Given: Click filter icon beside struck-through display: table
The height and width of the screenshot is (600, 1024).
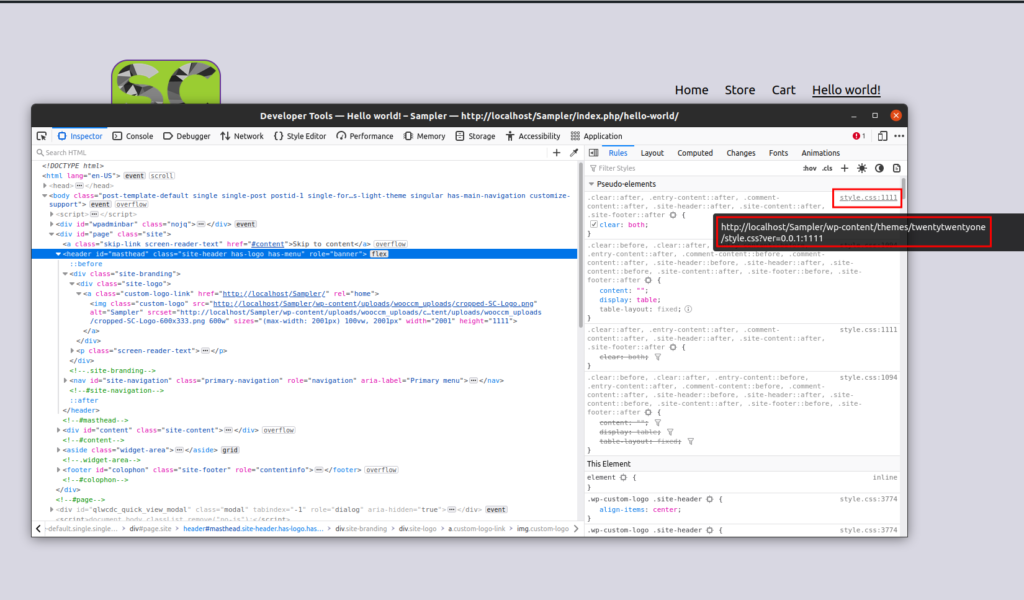Looking at the screenshot, I should [670, 432].
